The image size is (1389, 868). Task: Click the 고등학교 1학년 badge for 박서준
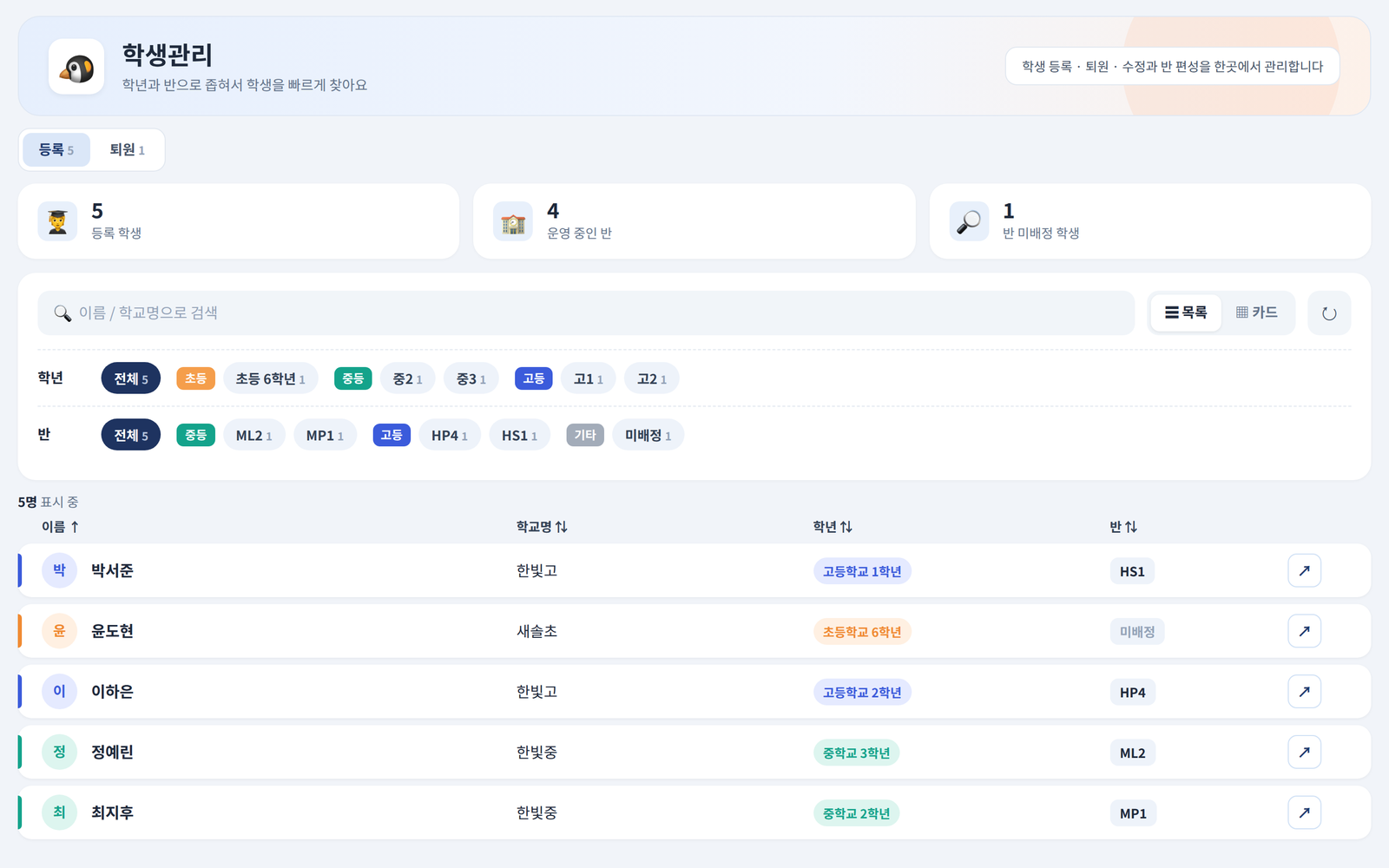tap(862, 571)
